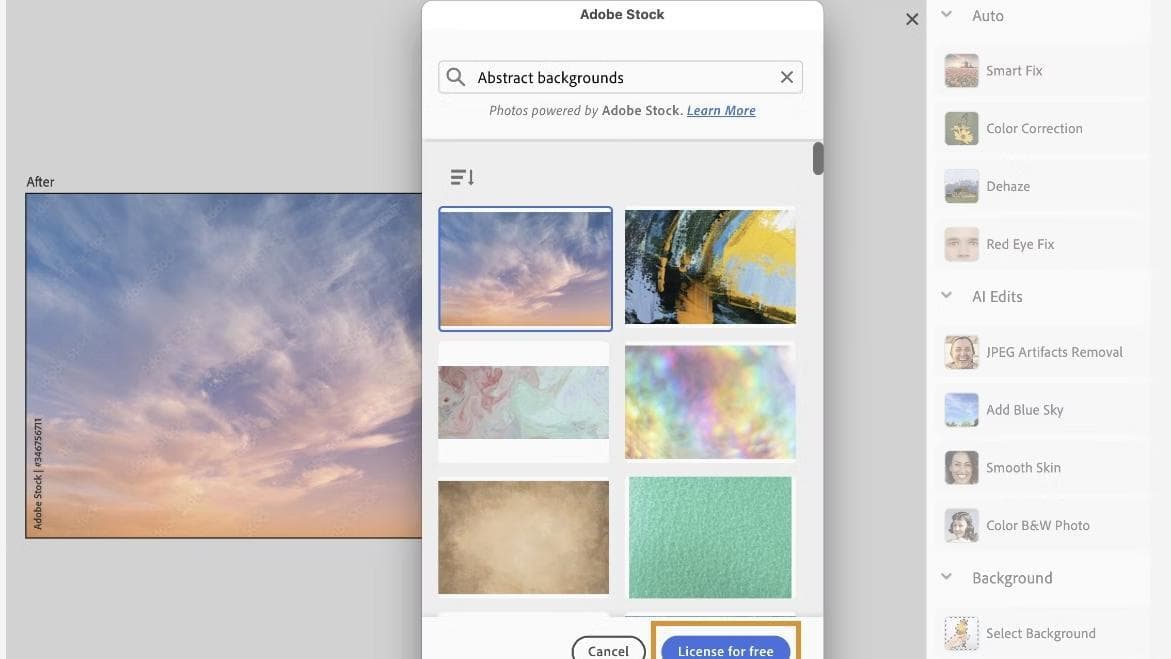Cancel the Adobe Stock dialog

(x=608, y=650)
